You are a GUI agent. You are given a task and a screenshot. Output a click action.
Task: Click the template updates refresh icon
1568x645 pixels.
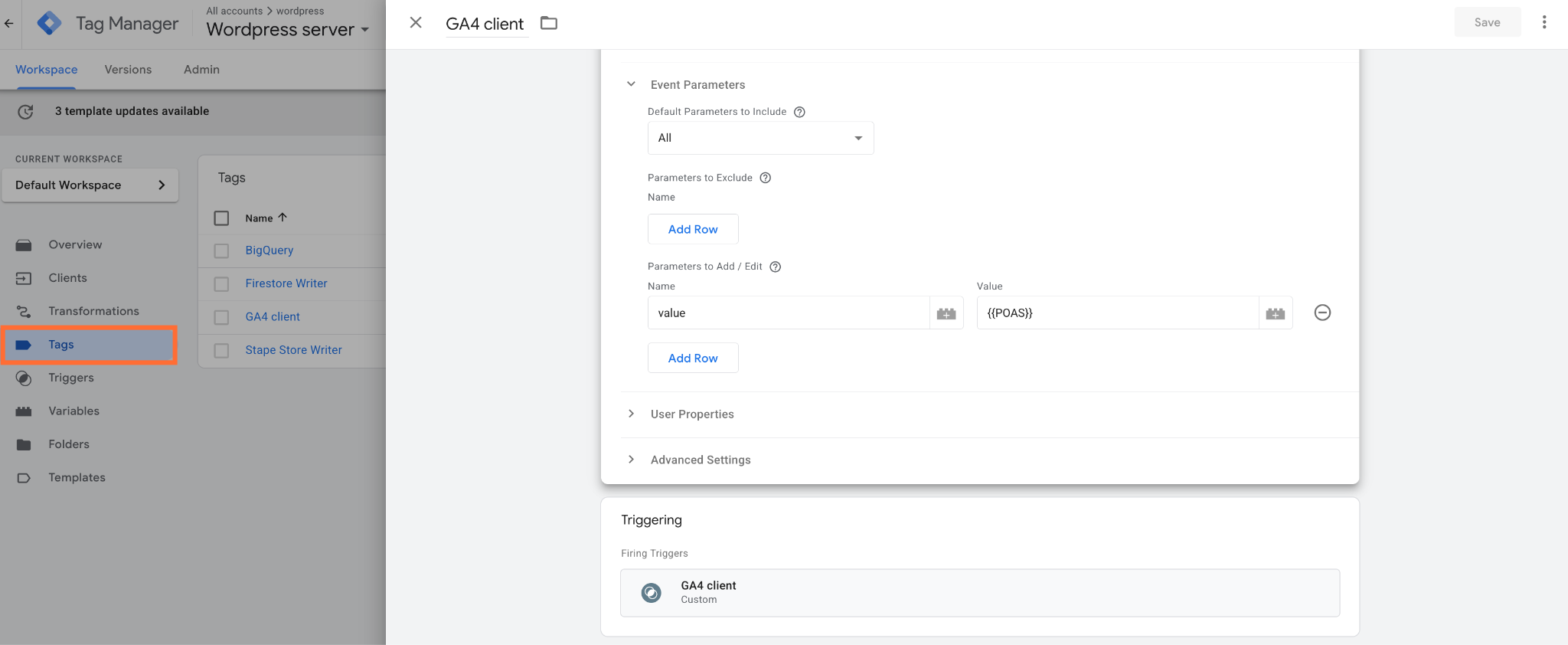[25, 112]
